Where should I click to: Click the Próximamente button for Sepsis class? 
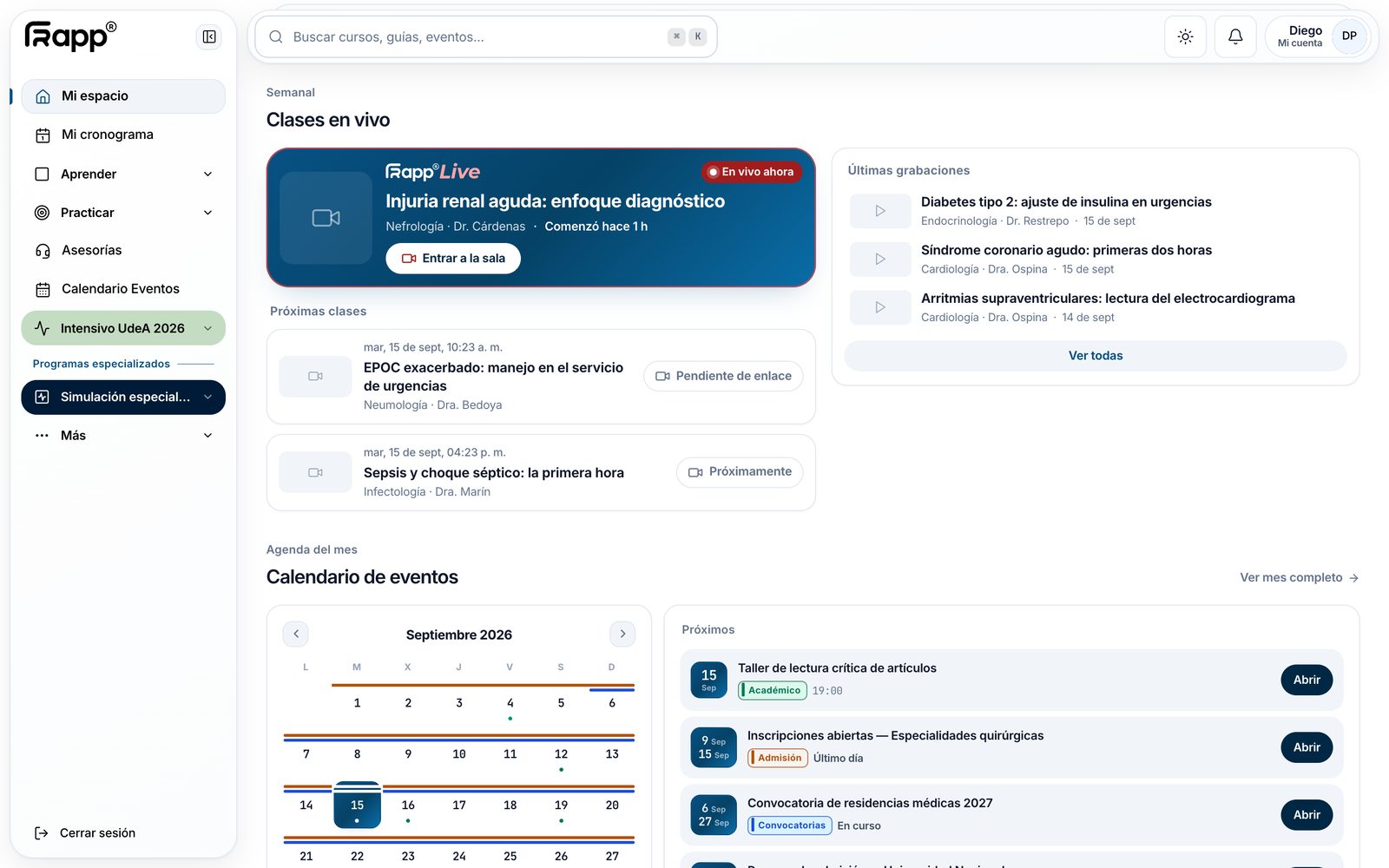[740, 472]
